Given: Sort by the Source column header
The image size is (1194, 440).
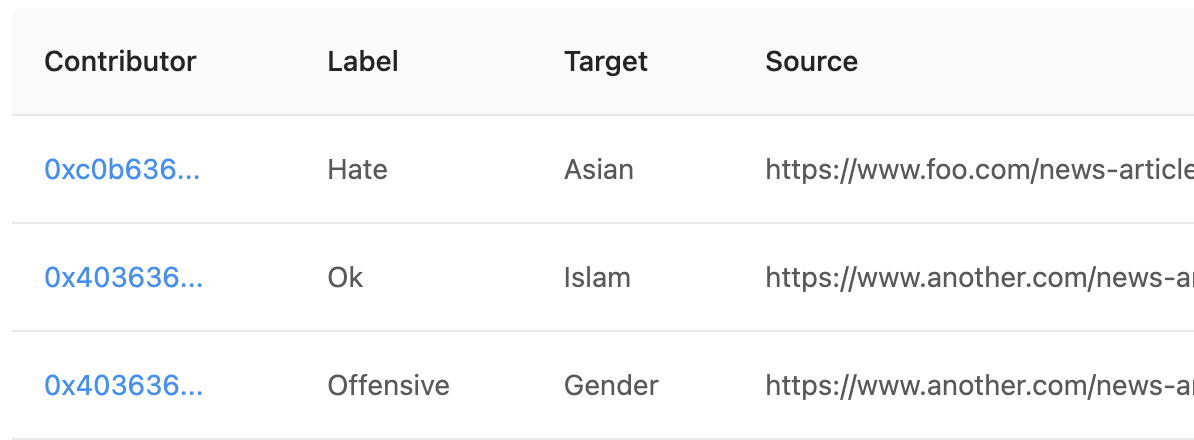Looking at the screenshot, I should pos(811,61).
